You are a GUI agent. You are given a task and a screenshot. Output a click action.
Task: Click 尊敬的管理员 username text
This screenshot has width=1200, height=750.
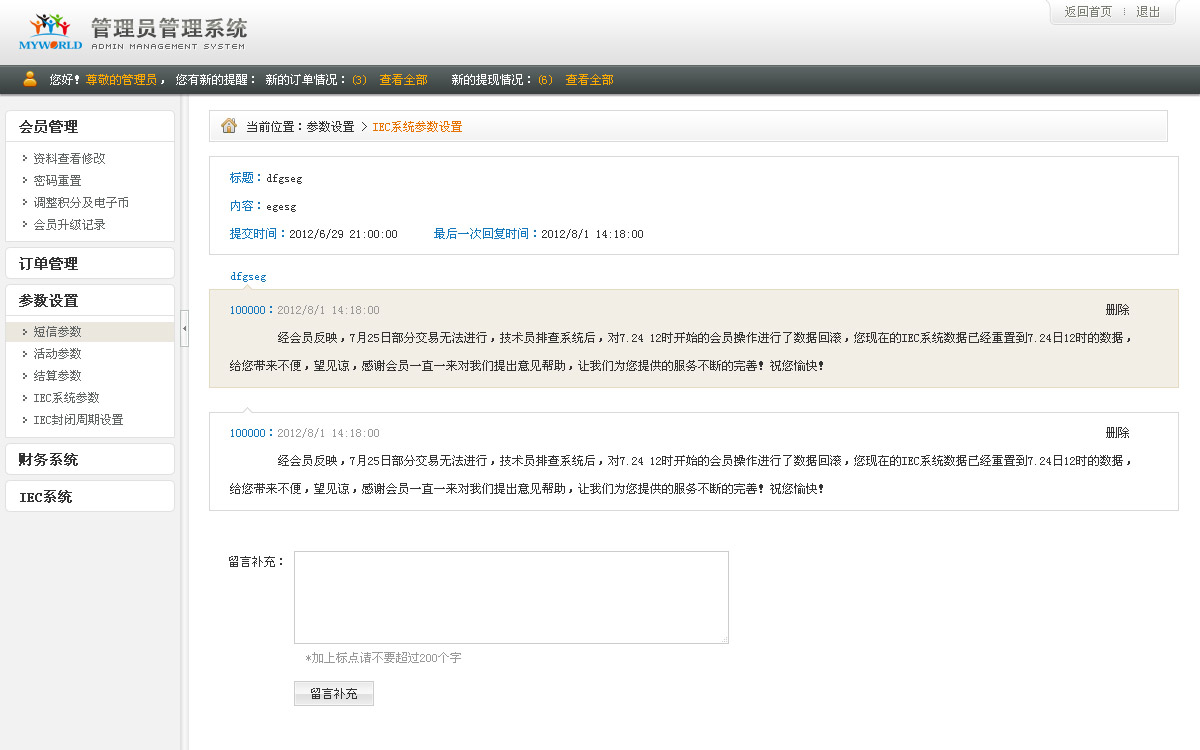(x=121, y=80)
